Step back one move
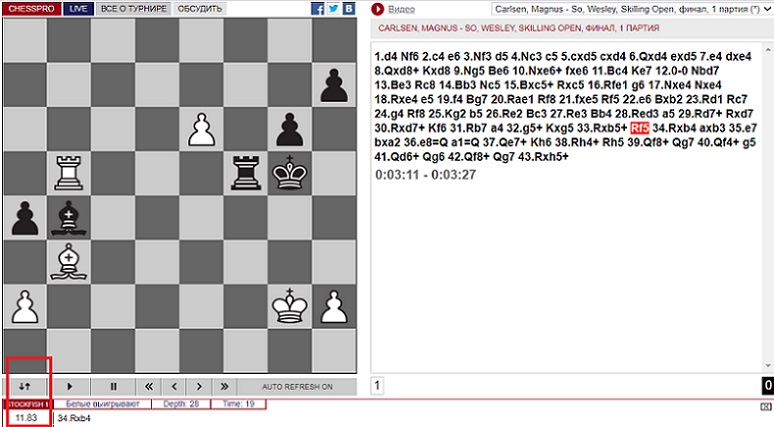Viewport: 774px width, 427px height. pyautogui.click(x=174, y=386)
